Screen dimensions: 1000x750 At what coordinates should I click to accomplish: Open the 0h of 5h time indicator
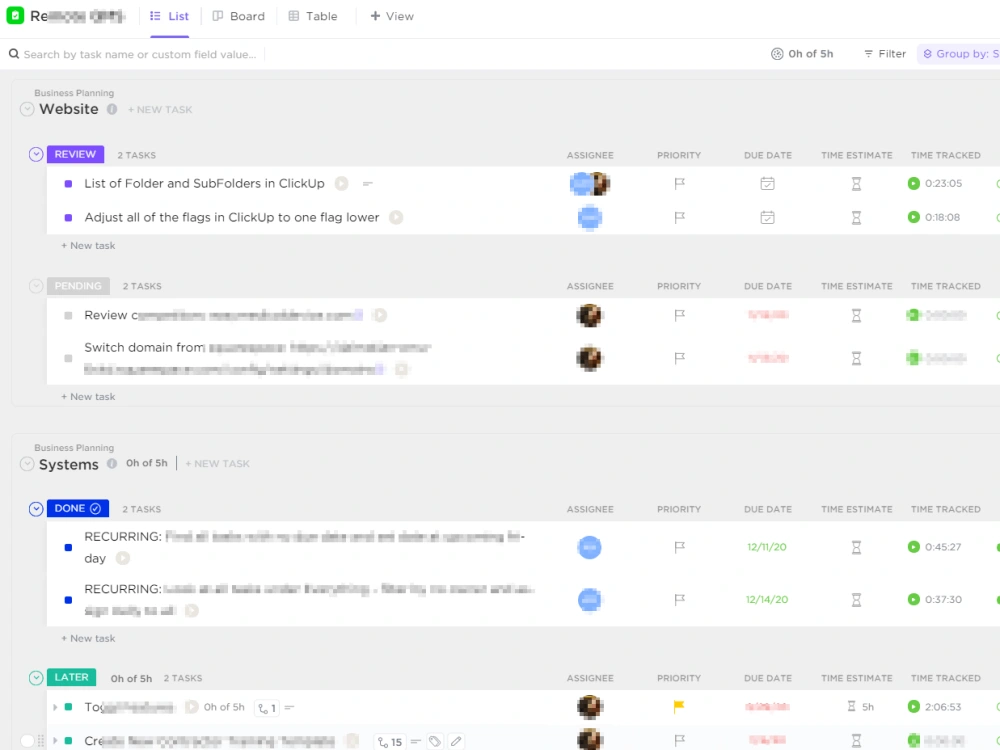coord(802,54)
